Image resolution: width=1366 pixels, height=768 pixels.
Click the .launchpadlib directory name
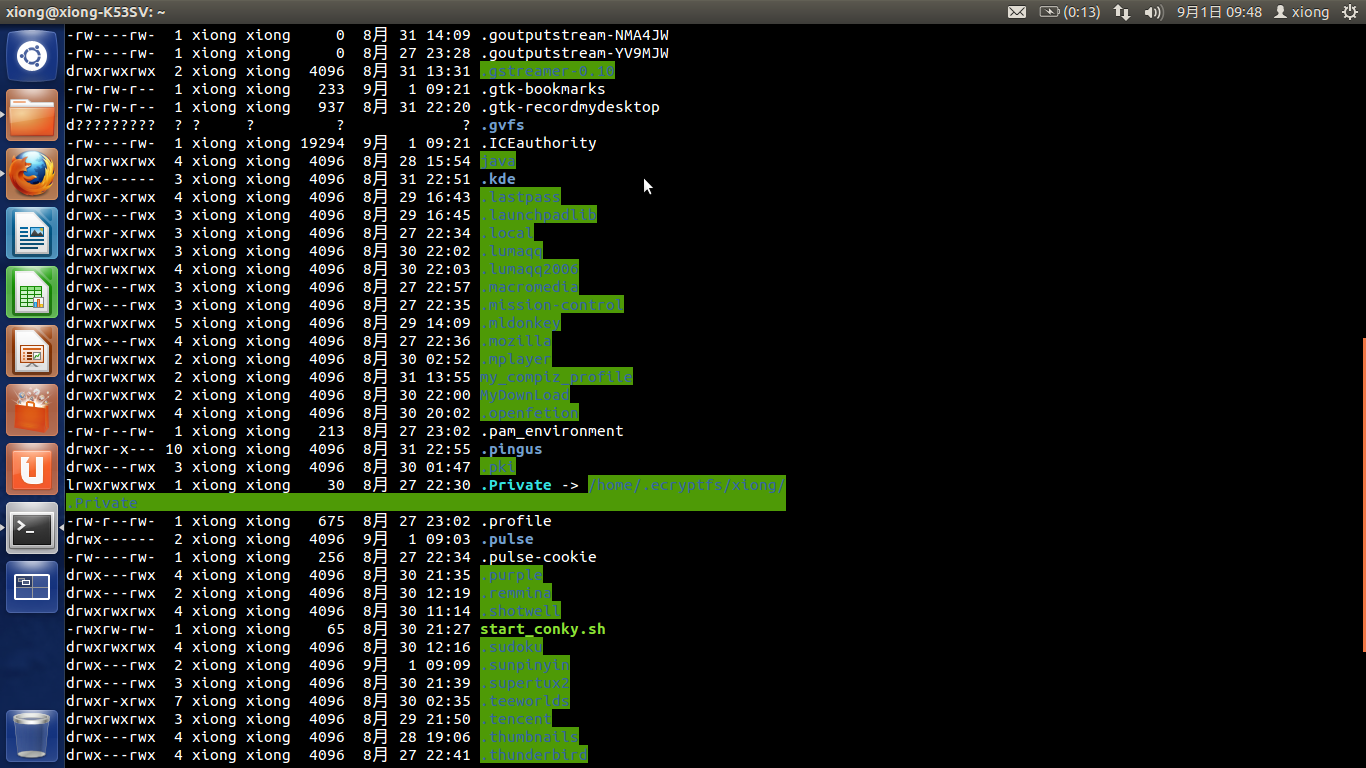click(x=538, y=215)
